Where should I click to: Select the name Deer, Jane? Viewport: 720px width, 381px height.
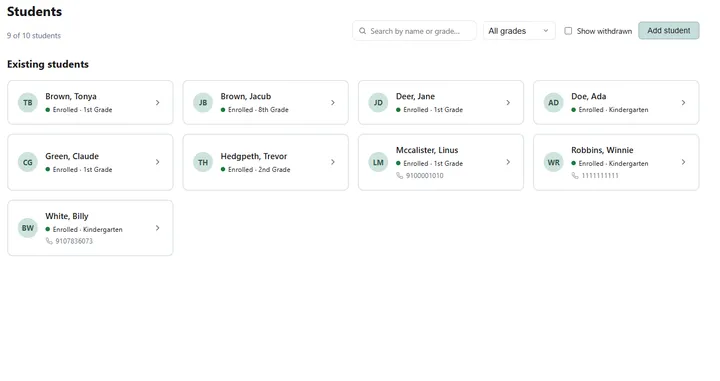[415, 96]
